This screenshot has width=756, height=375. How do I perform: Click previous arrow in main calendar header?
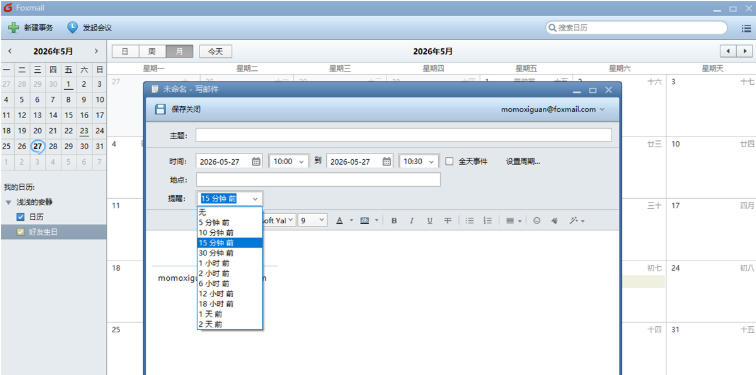pyautogui.click(x=728, y=51)
